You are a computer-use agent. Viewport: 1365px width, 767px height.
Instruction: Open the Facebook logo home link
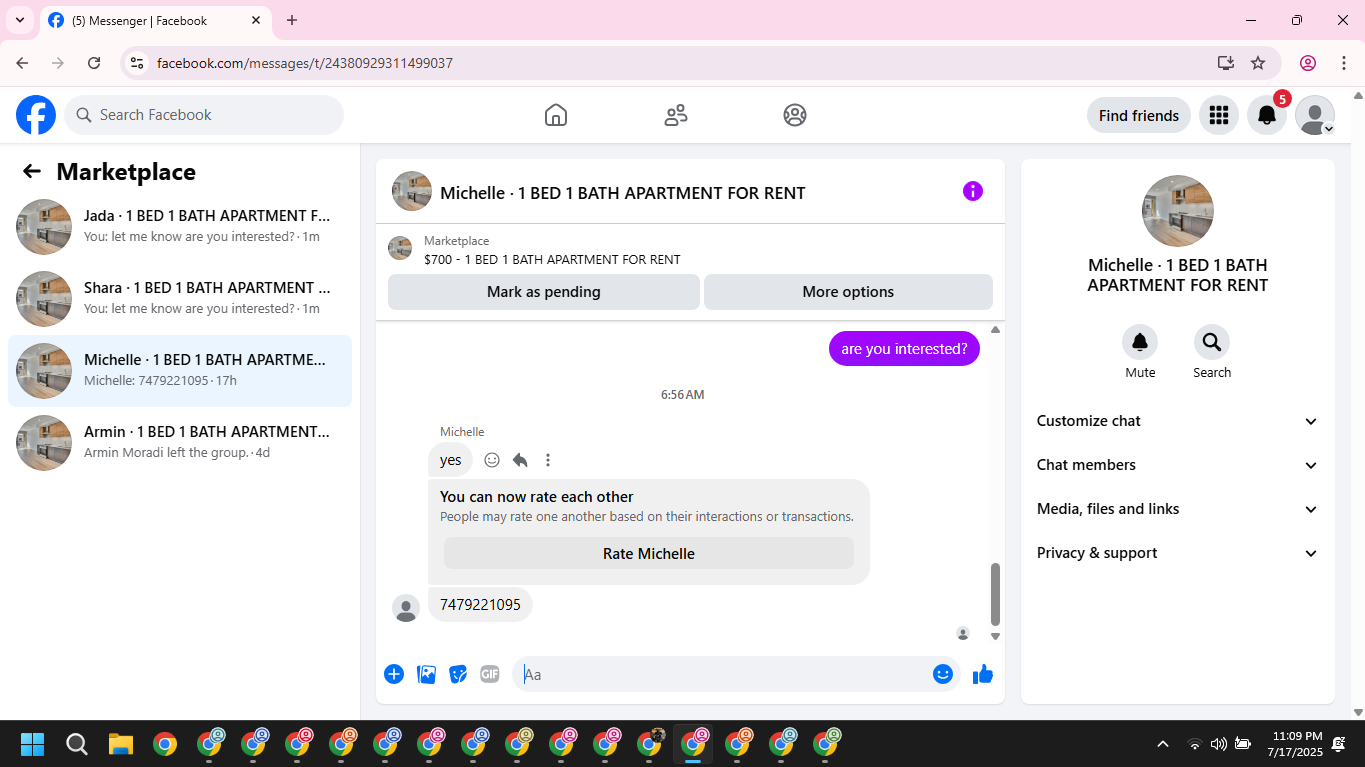tap(36, 115)
